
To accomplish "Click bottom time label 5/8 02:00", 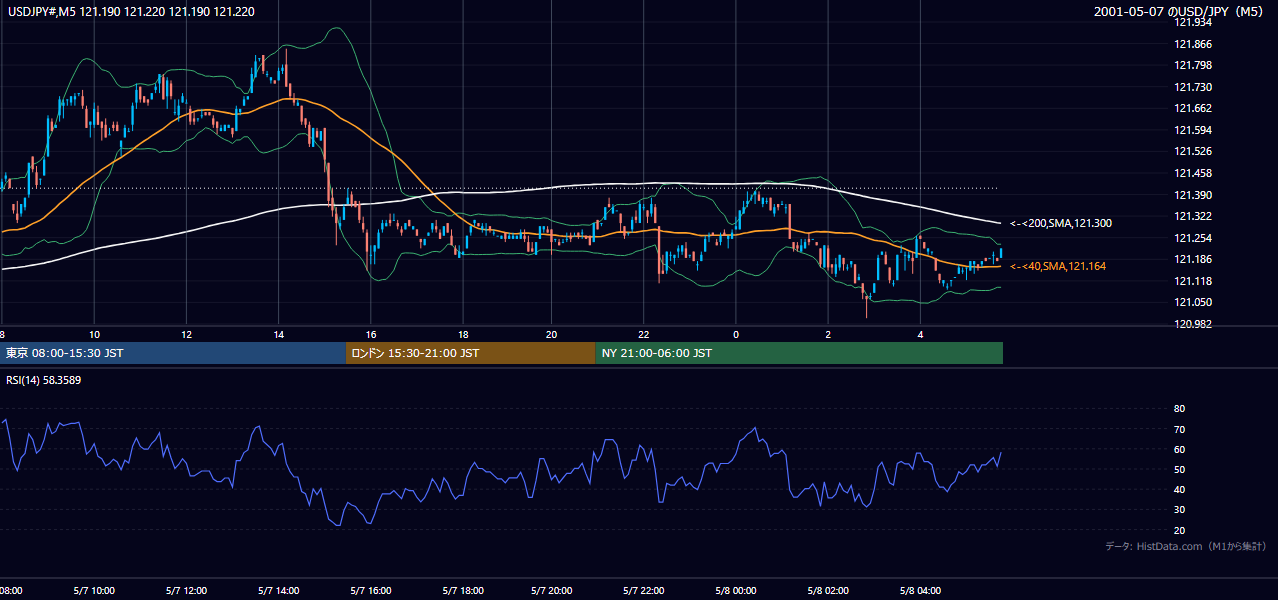I will pos(828,591).
